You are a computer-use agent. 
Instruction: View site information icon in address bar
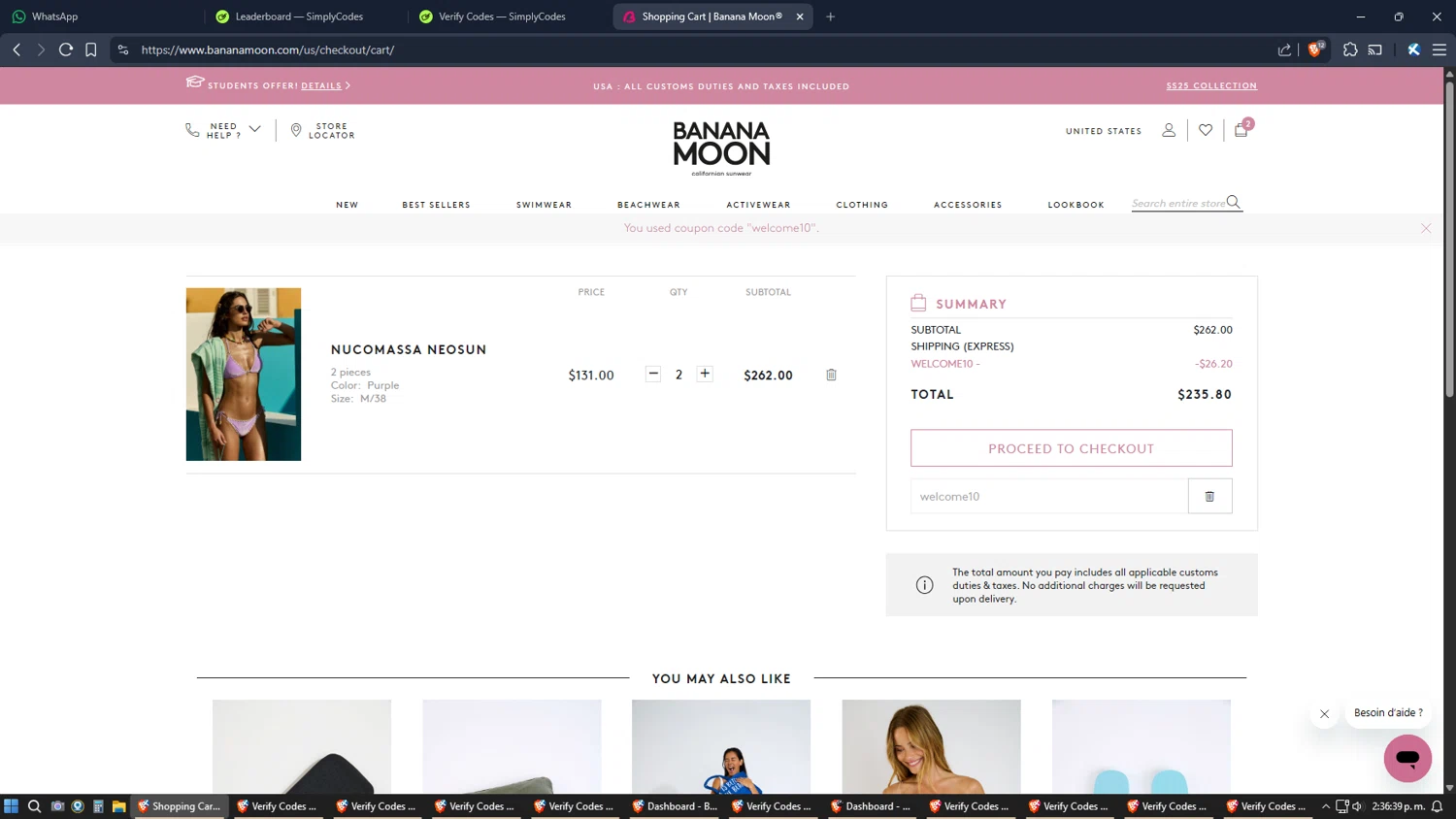tap(123, 49)
